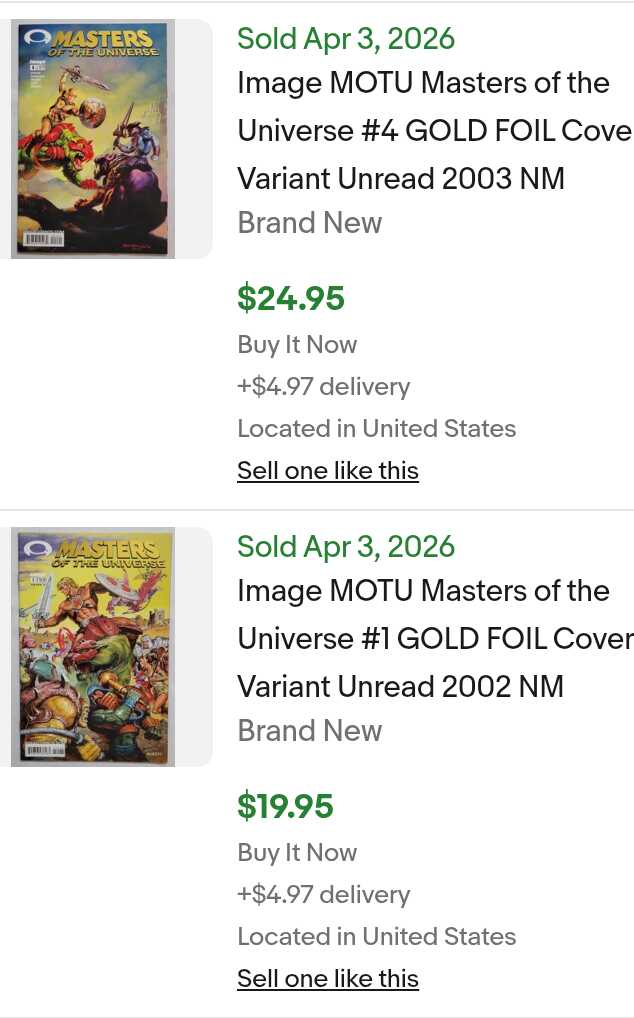Click "Located in United States" on the #4 listing
The width and height of the screenshot is (634, 1018).
click(377, 428)
